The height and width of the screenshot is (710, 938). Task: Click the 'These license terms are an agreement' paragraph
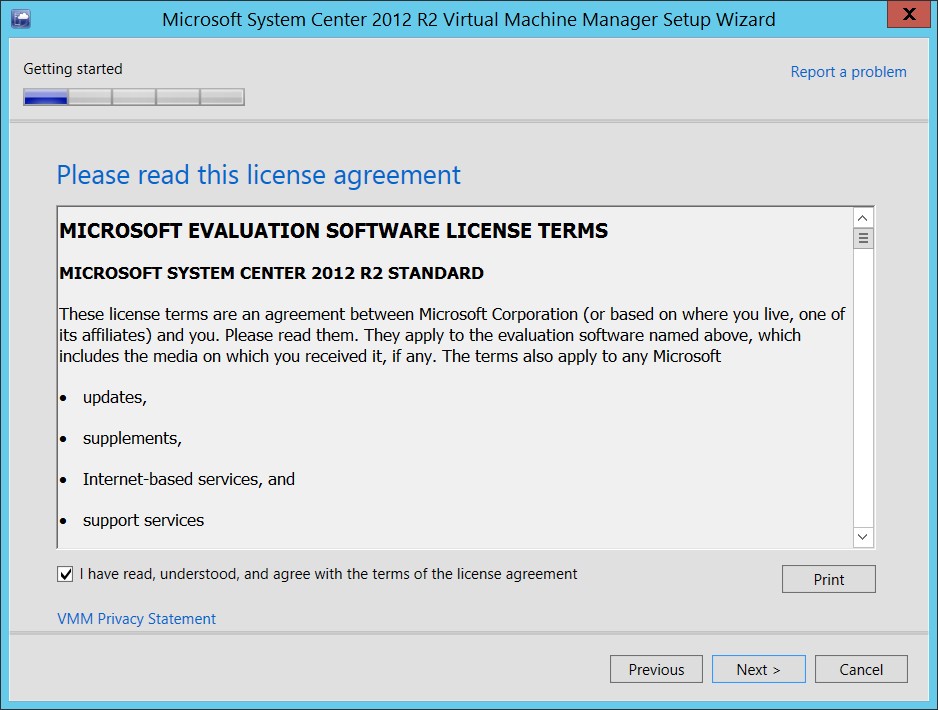pyautogui.click(x=452, y=335)
